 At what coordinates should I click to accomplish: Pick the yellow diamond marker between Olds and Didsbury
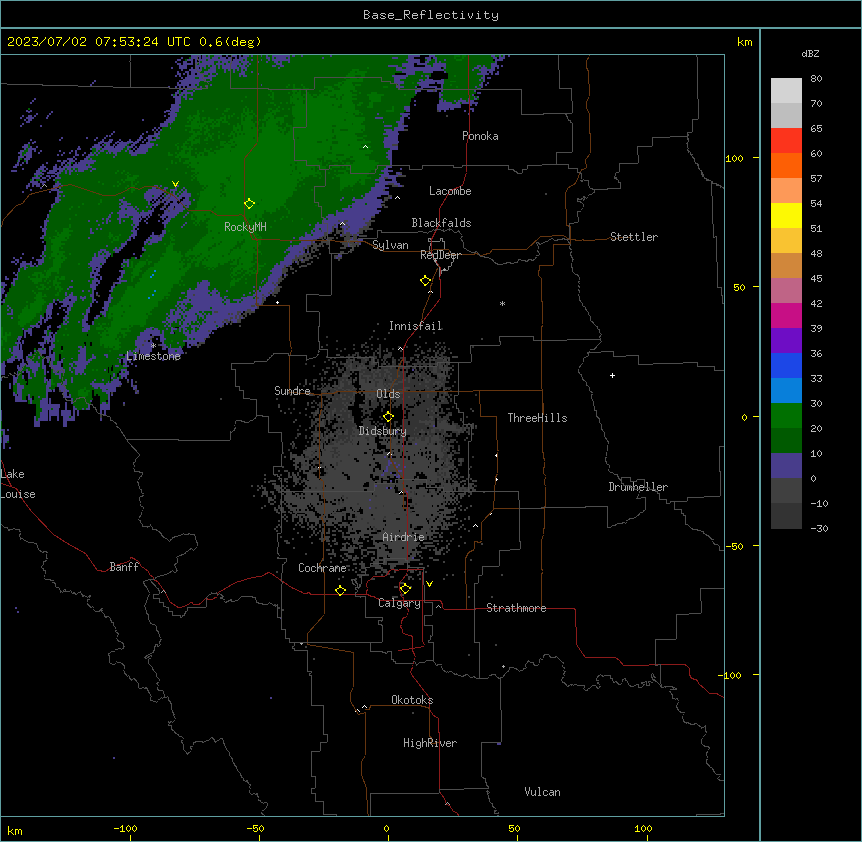pos(388,417)
